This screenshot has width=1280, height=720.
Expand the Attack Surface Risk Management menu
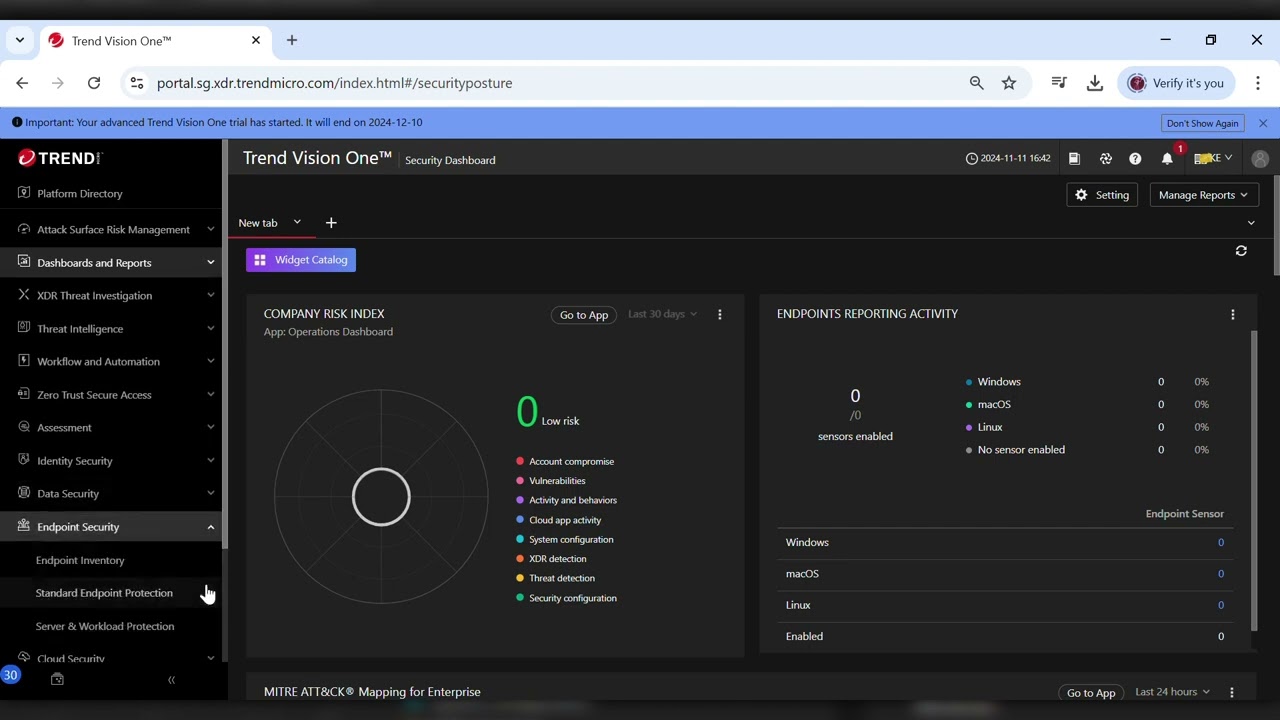pyautogui.click(x=210, y=229)
